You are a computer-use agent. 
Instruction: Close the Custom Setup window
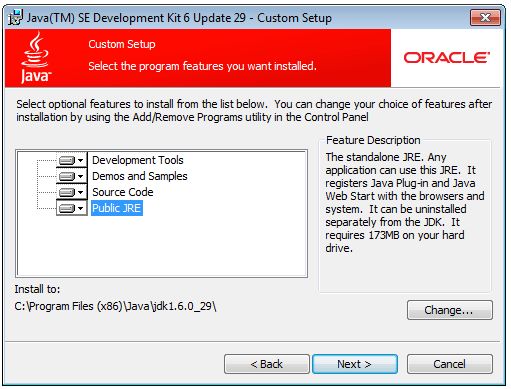(485, 17)
